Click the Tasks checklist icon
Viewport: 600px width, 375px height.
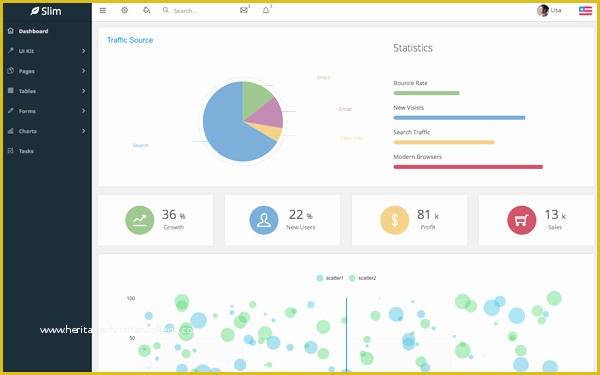tap(11, 151)
